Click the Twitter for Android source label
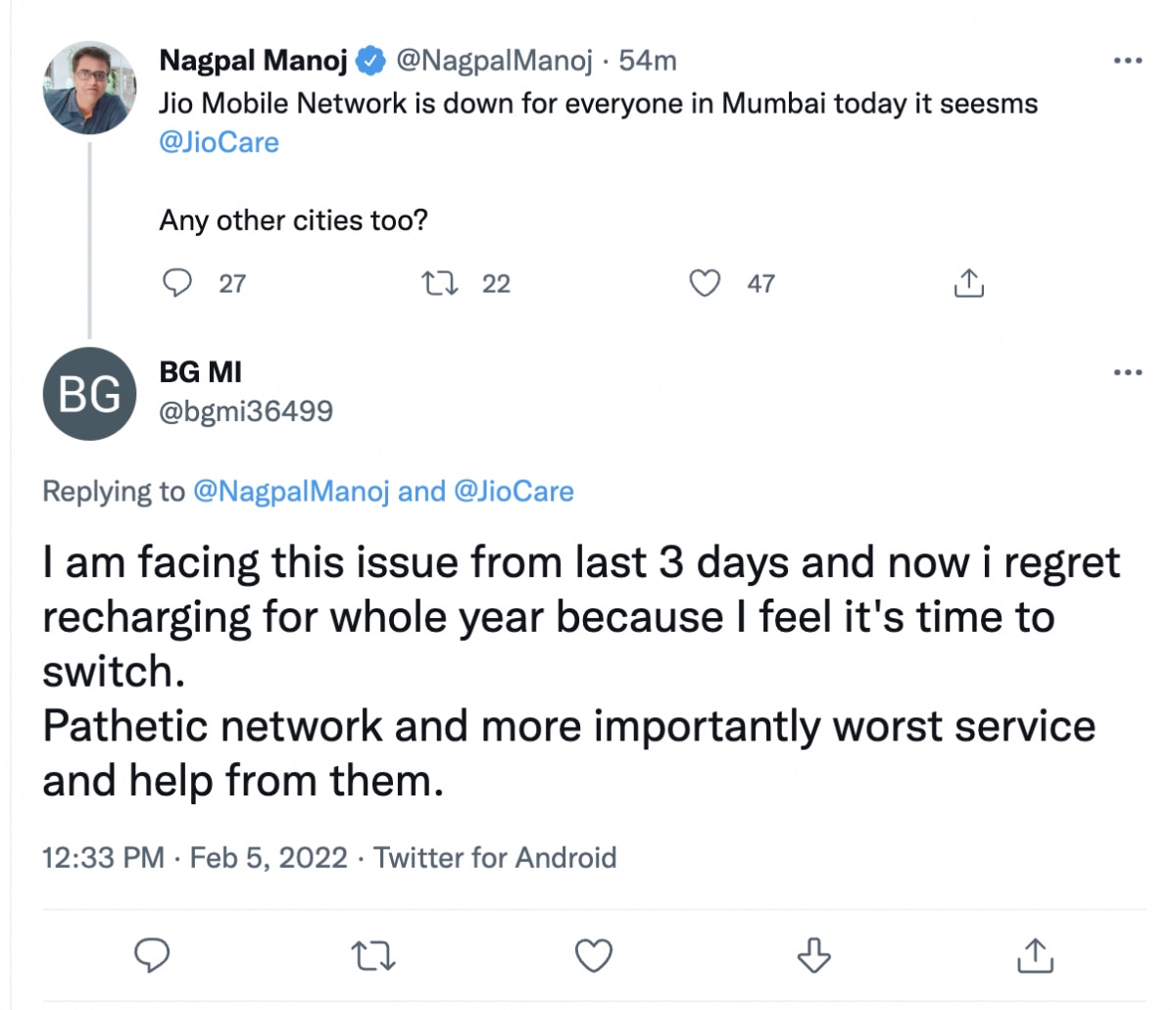 coord(495,857)
